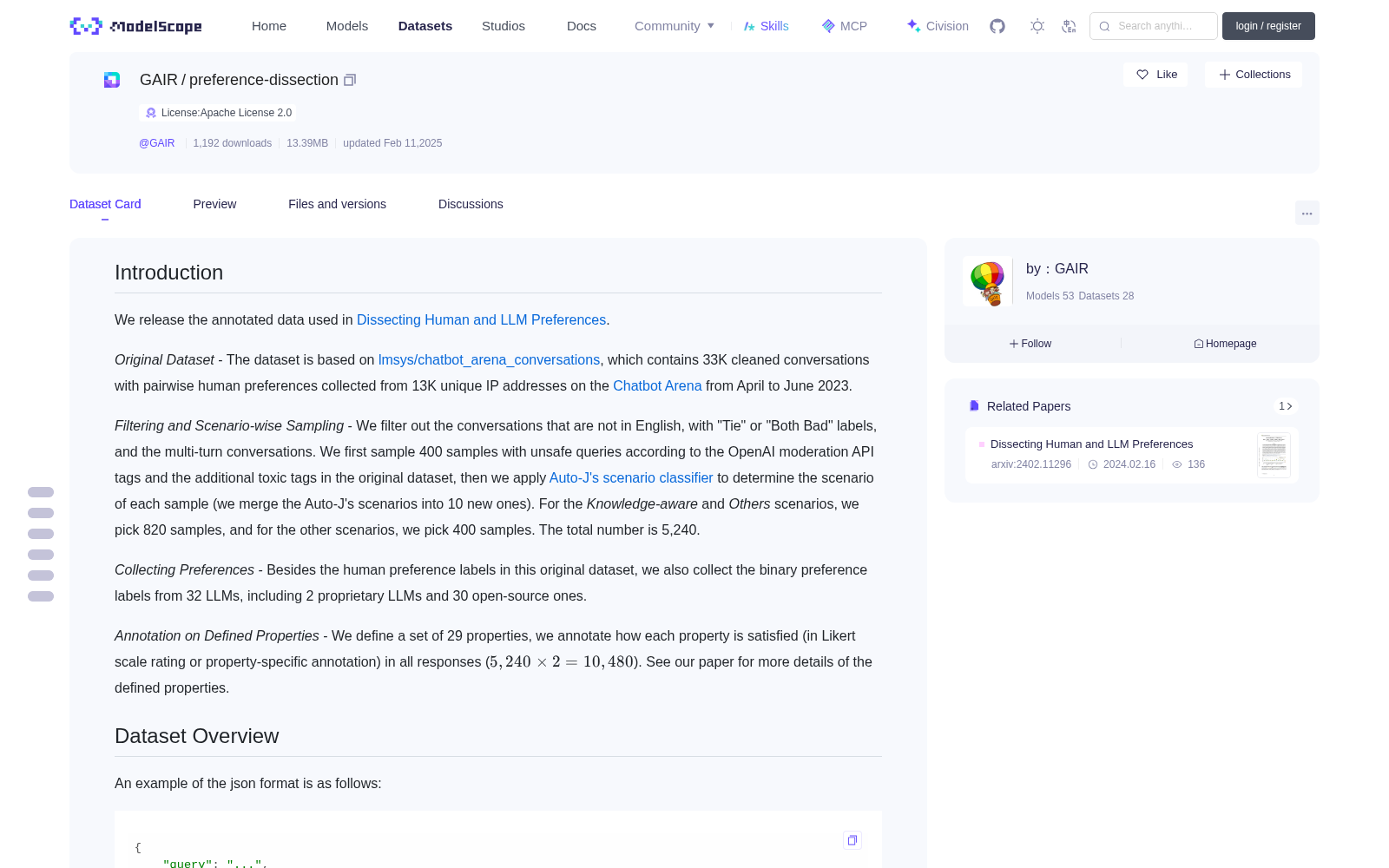Copy the JSON example code block

coord(852,840)
